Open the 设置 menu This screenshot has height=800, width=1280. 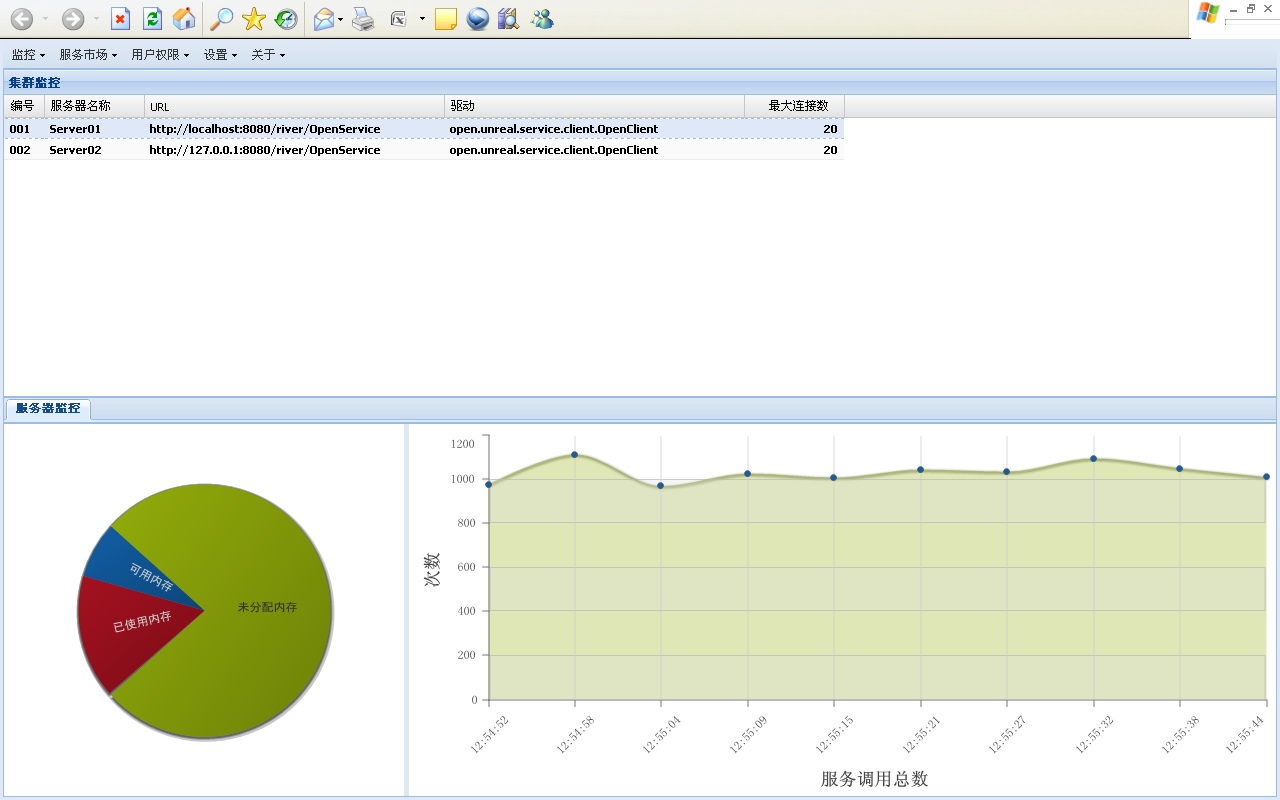coord(220,55)
